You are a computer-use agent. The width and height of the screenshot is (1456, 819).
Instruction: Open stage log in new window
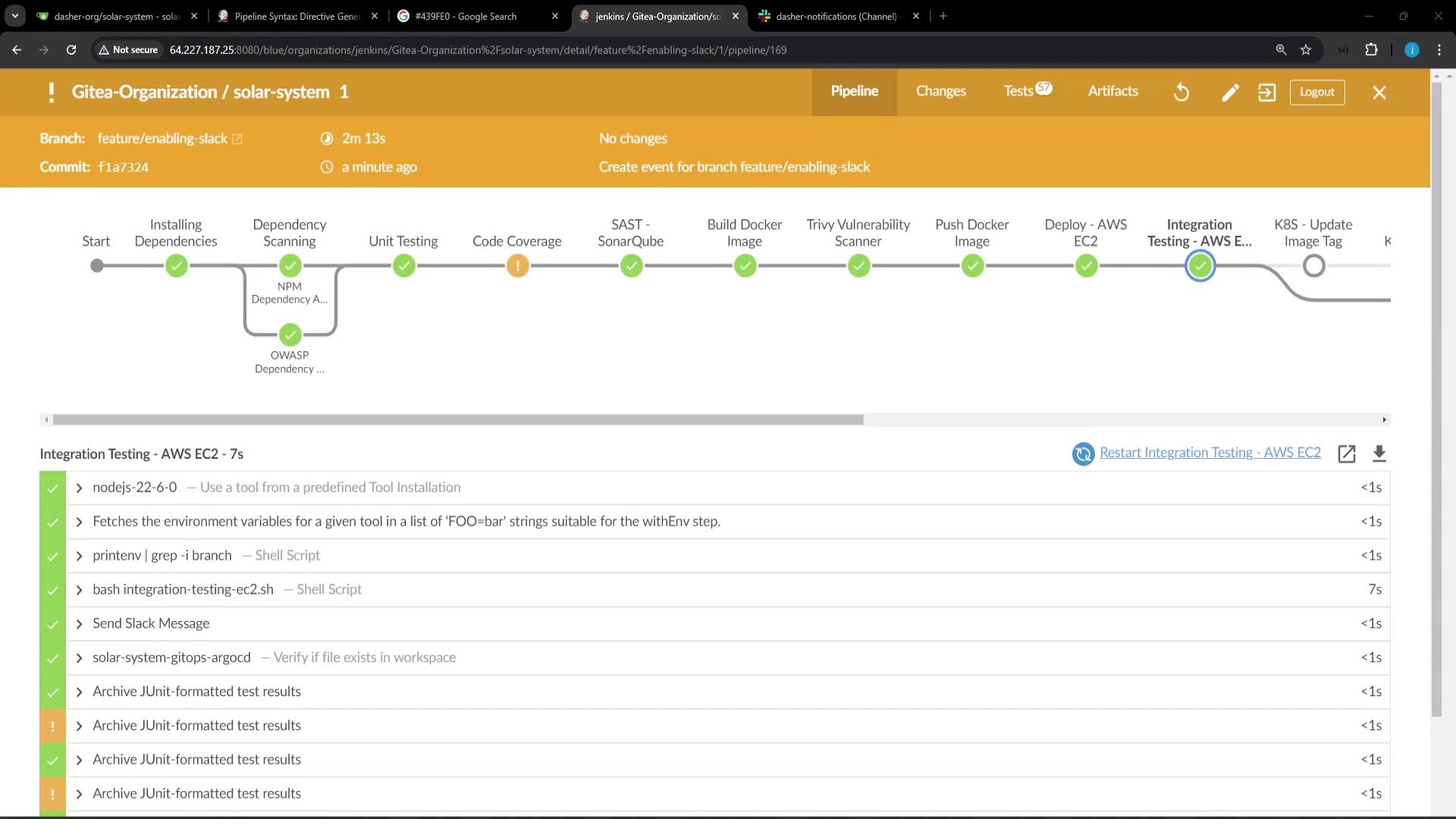[x=1346, y=453]
